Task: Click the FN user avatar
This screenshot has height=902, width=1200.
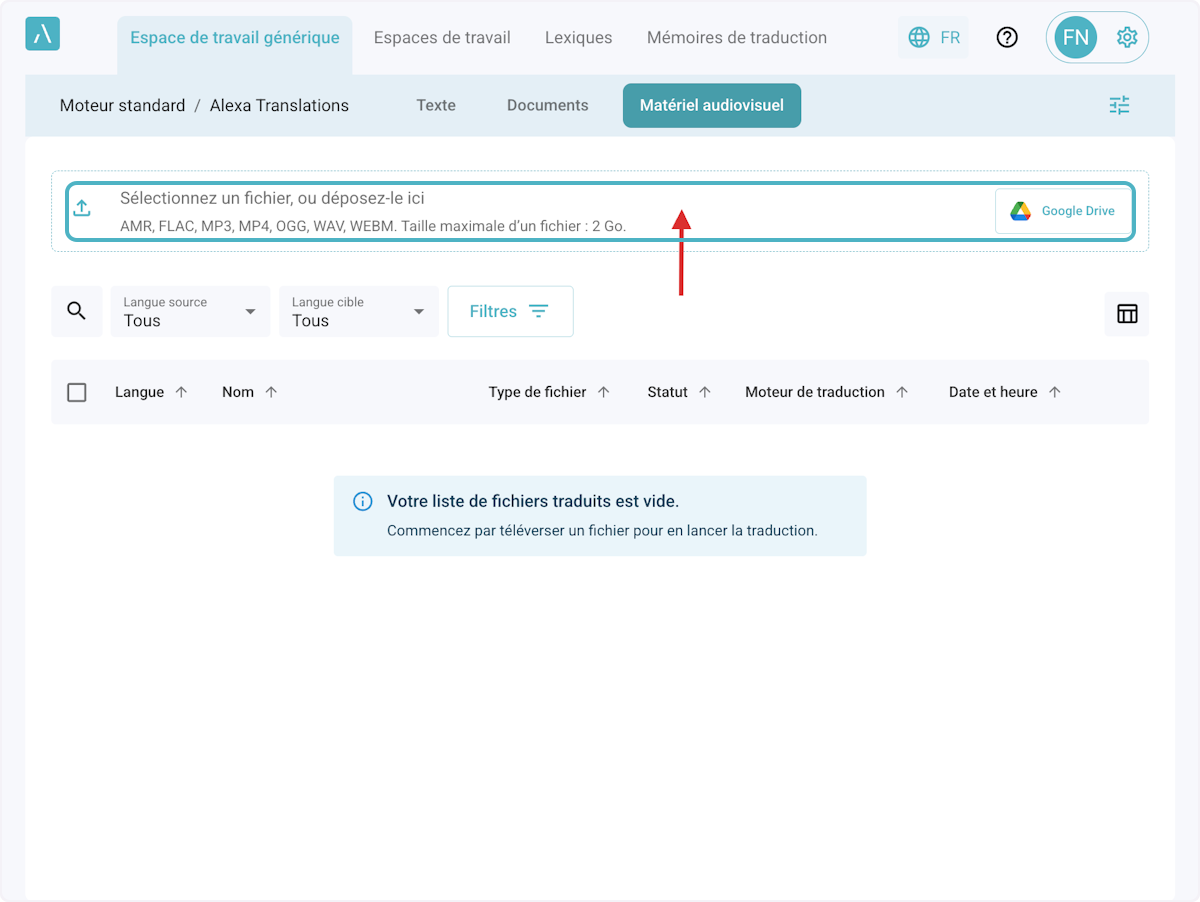Action: [1075, 38]
